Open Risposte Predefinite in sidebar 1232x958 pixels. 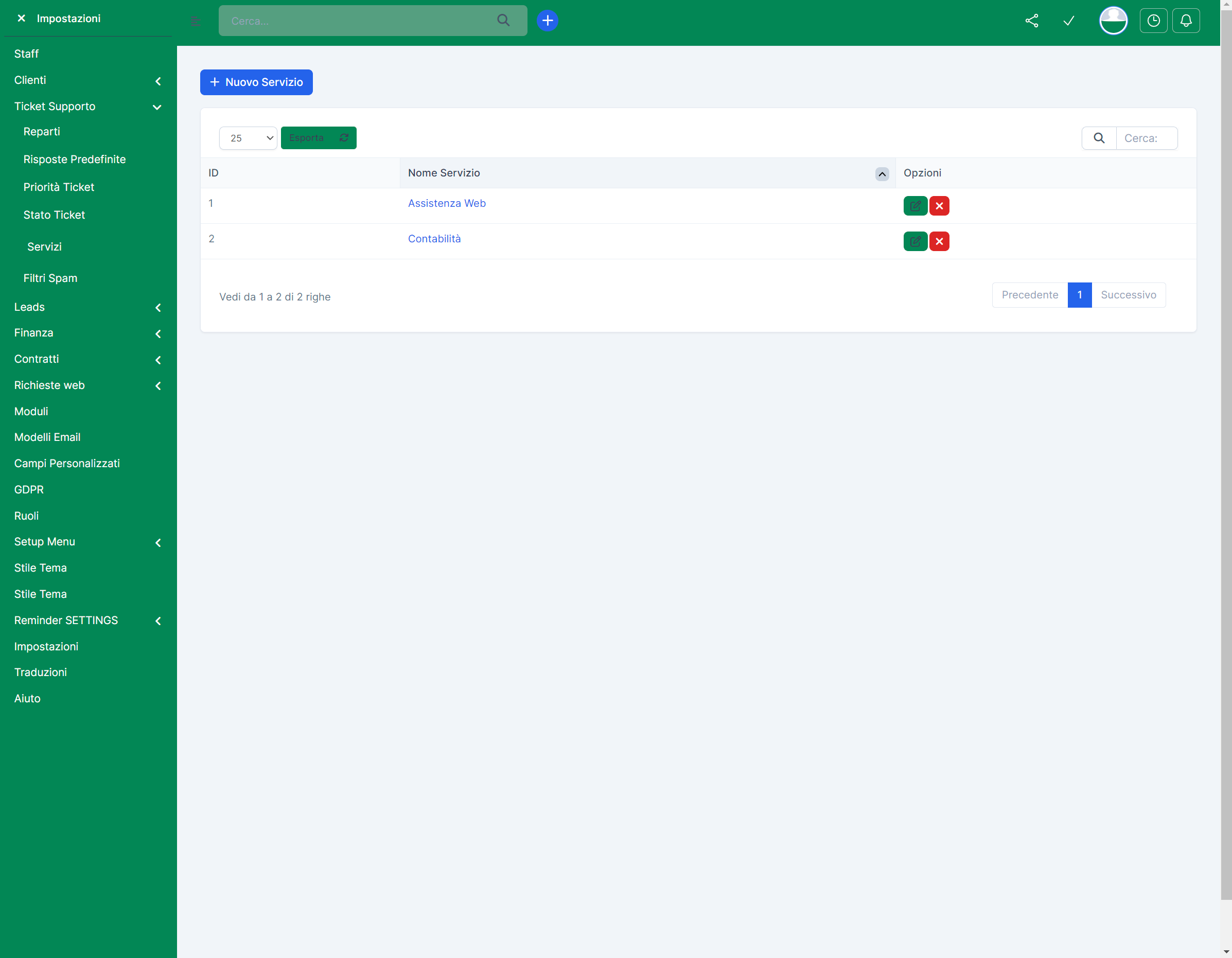point(75,159)
